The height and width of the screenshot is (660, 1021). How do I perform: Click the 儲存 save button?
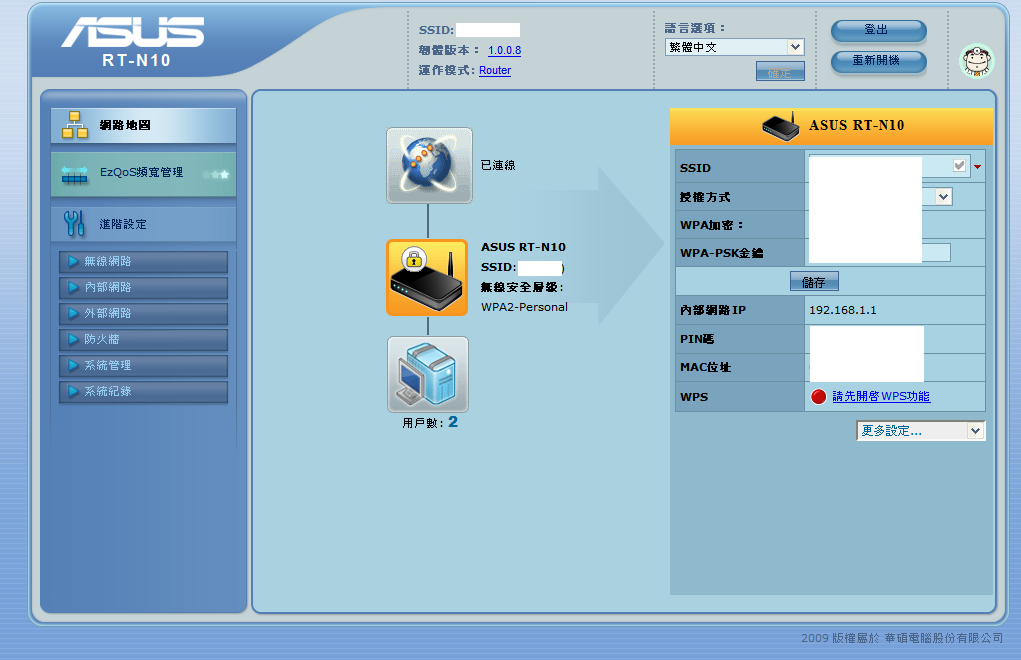tap(814, 282)
